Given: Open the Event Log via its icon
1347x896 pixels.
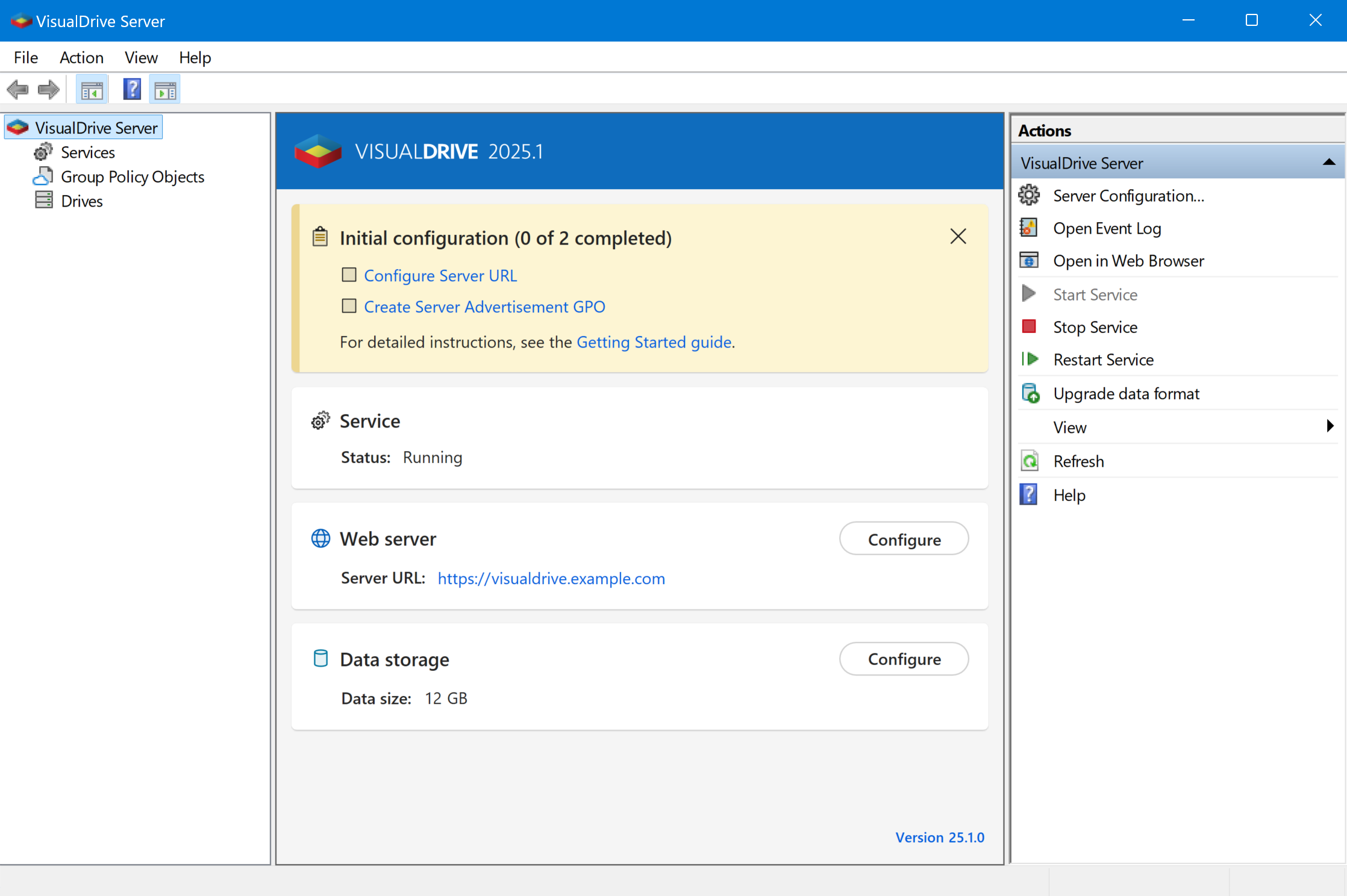Looking at the screenshot, I should [x=1029, y=228].
